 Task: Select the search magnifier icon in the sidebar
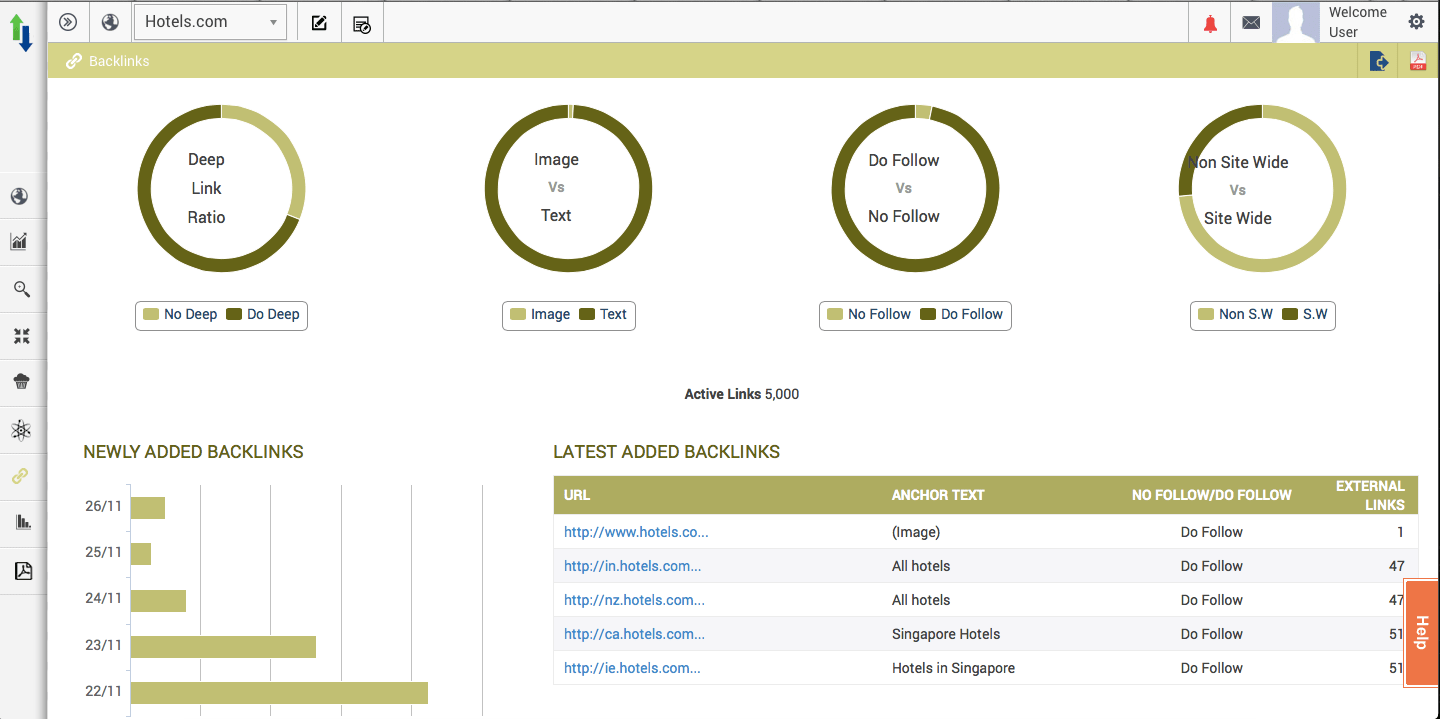[21, 289]
